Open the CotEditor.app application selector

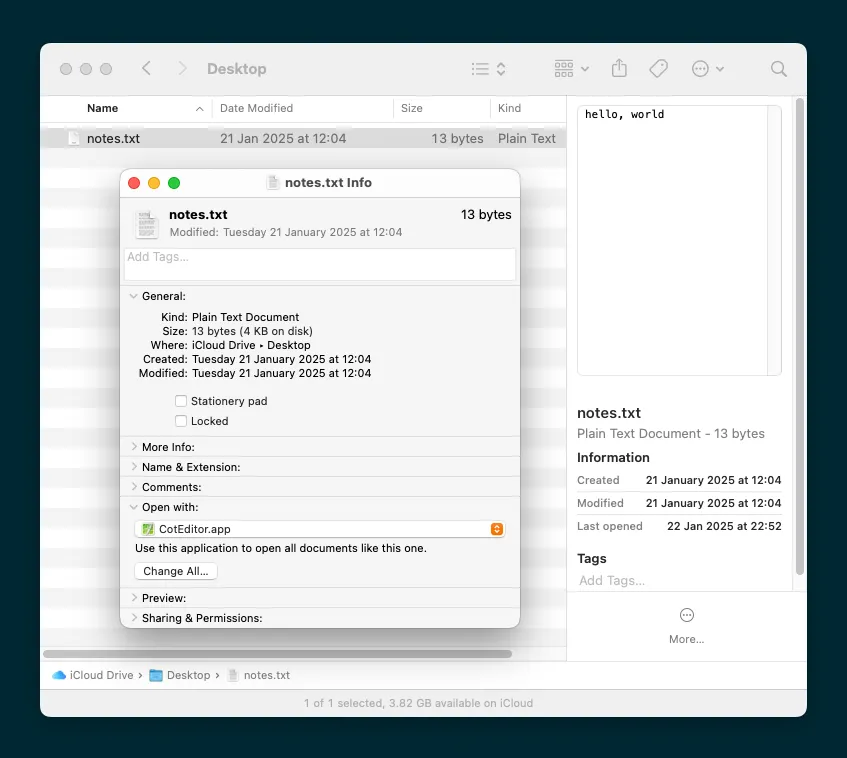coord(320,529)
